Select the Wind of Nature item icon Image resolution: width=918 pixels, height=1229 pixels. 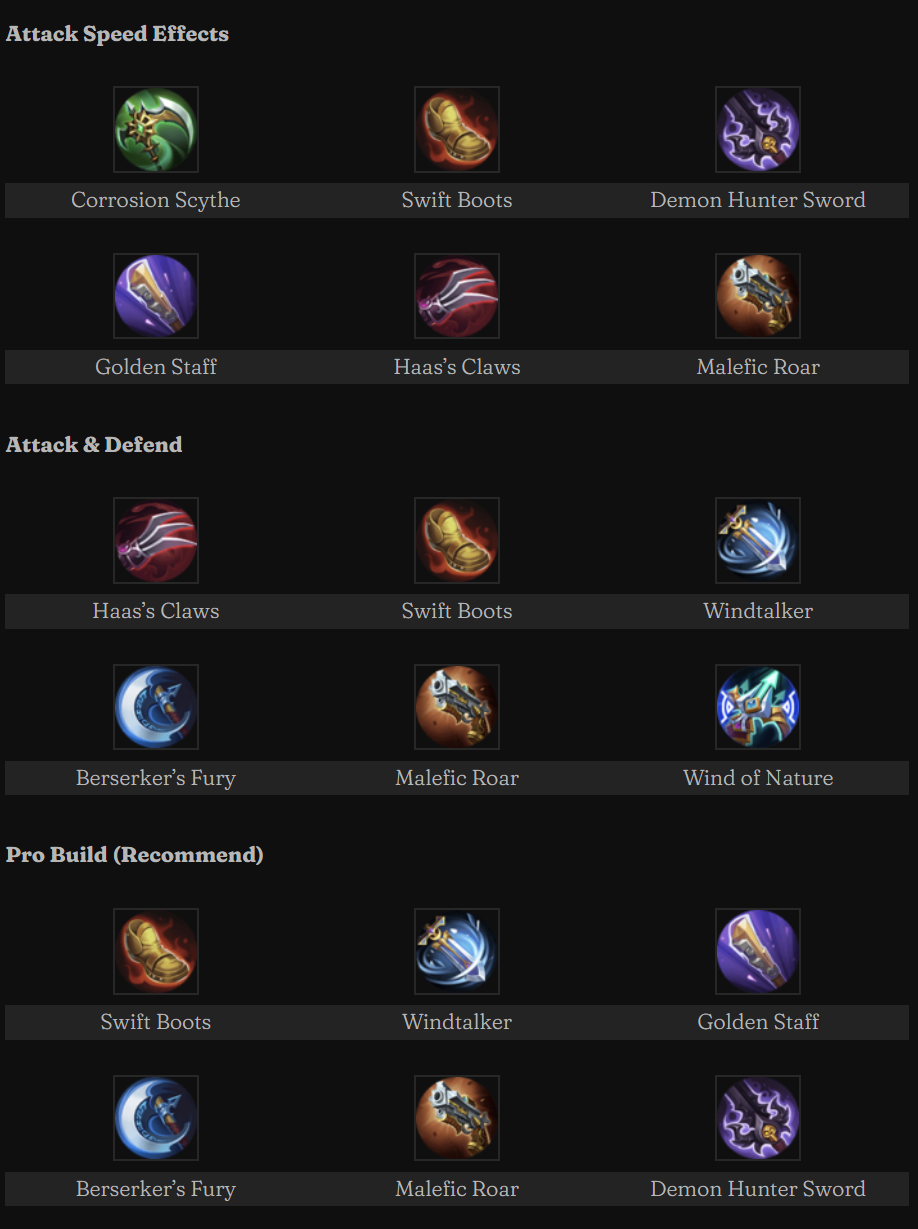[757, 706]
